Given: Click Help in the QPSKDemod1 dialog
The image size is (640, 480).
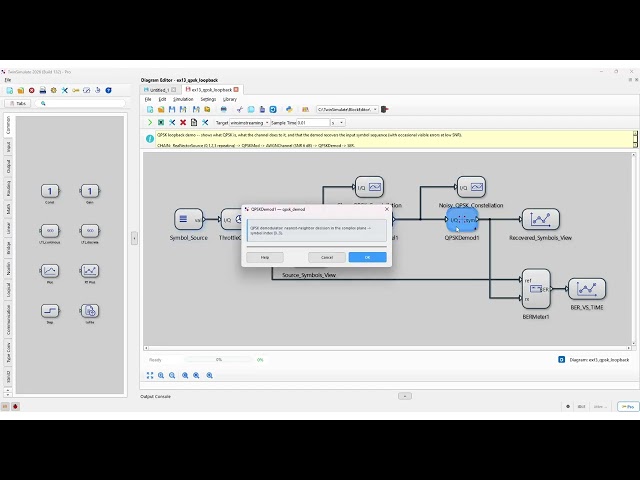Looking at the screenshot, I should (265, 258).
